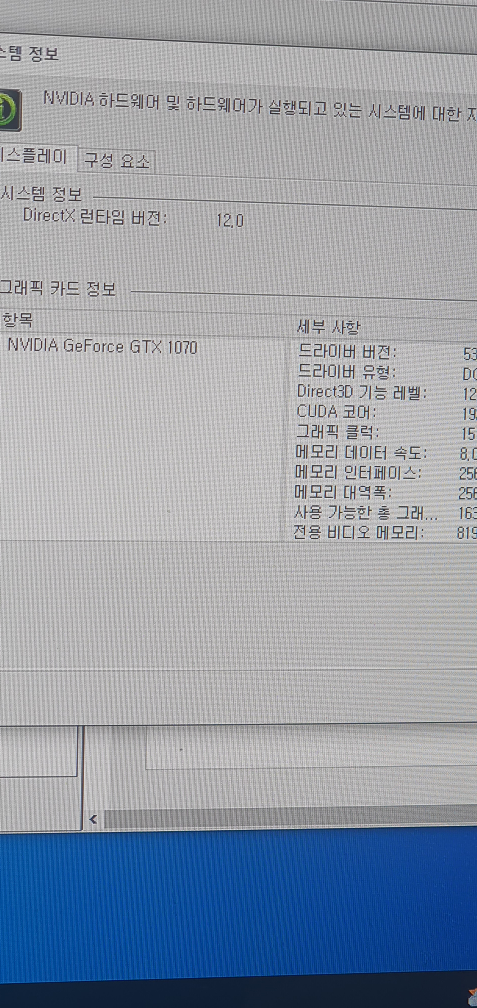The image size is (477, 1008).
Task: Open the 구성 요소 tab
Action: [117, 161]
